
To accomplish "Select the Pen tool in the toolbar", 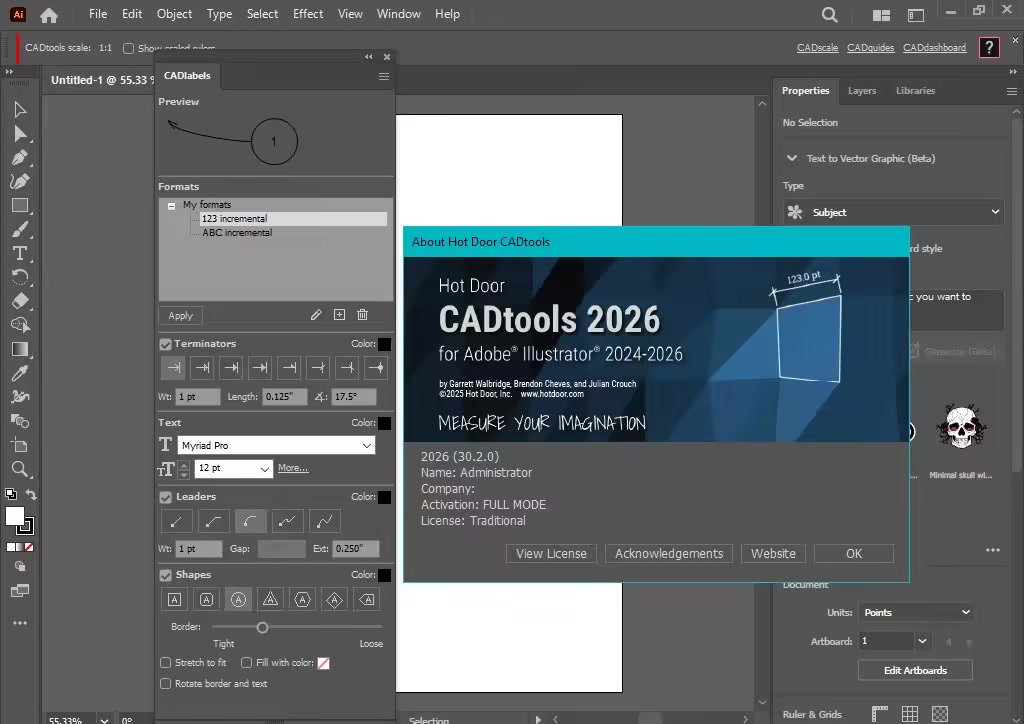I will point(20,158).
